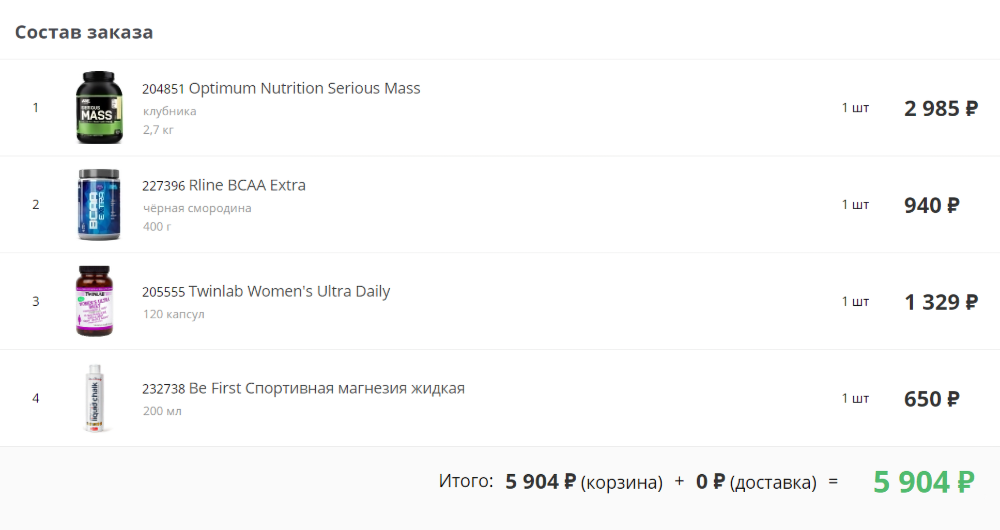The image size is (1000, 530).
Task: Open the Be First Спортивная магнезия жидкая link
Action: coord(327,388)
